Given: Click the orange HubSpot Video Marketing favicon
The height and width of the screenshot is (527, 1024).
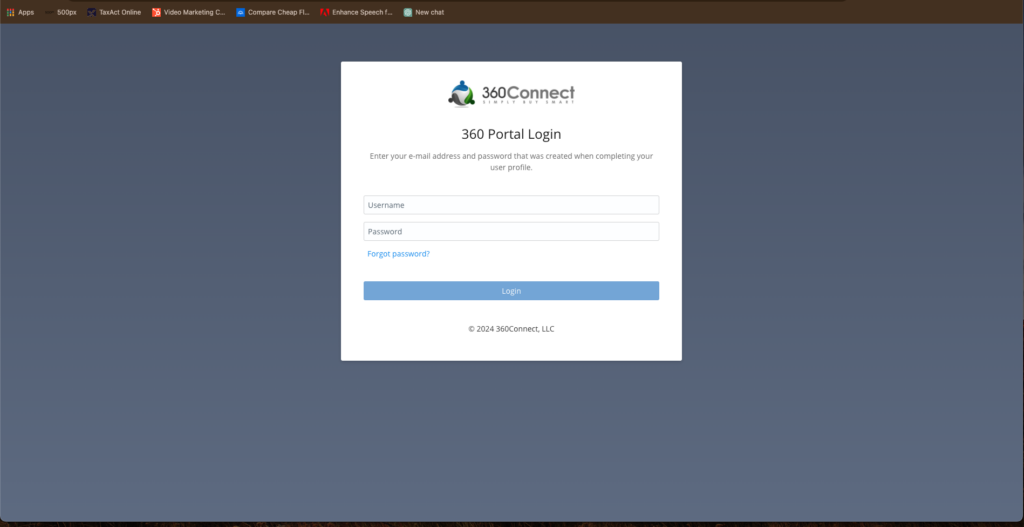Looking at the screenshot, I should (156, 12).
